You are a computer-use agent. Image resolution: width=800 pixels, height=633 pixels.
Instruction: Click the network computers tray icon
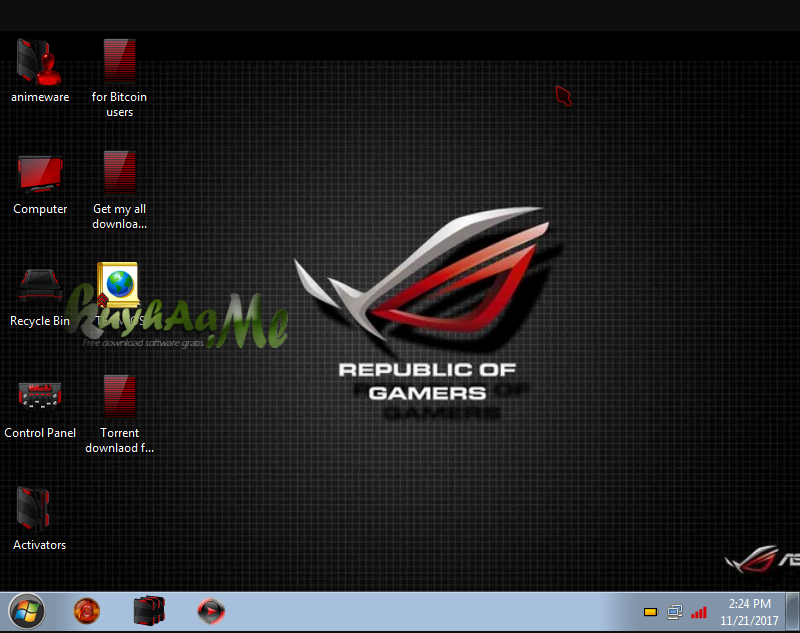click(x=674, y=612)
